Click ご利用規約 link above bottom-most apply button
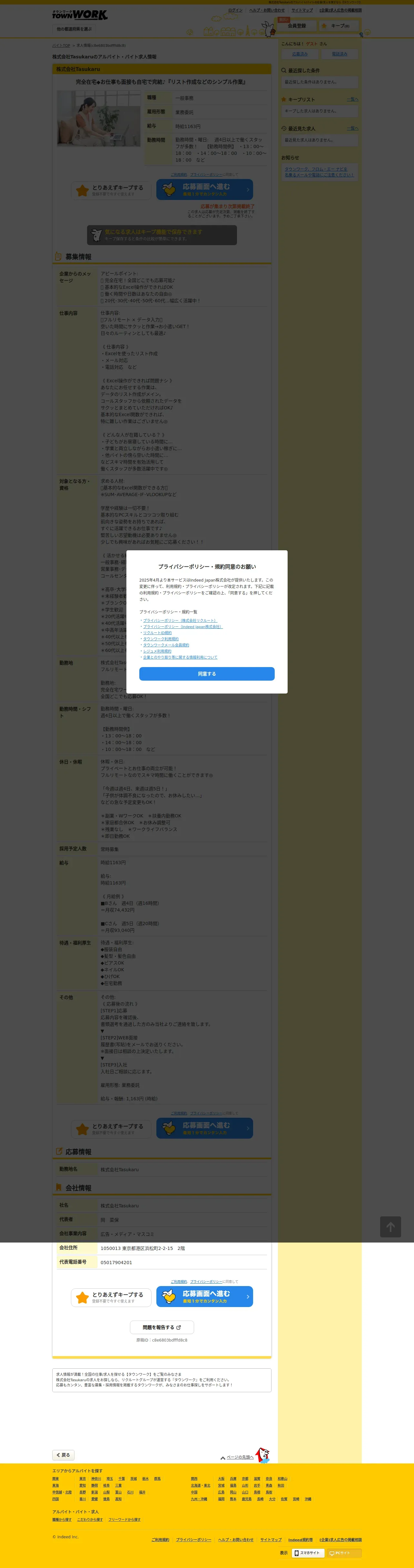 179,1281
